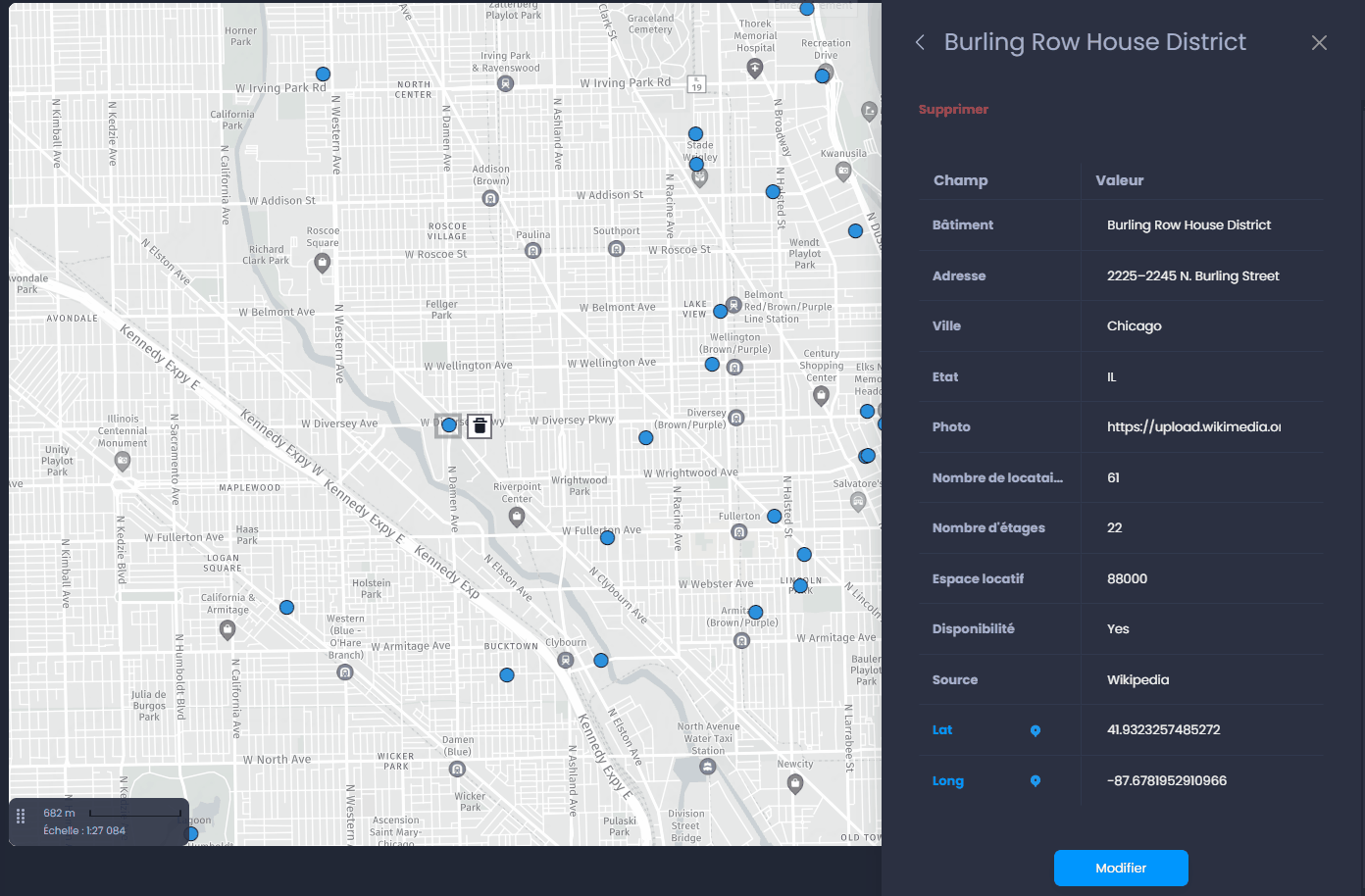Screen dimensions: 1365x896
Task: Click the Etat value IL
Action: click(x=1111, y=376)
